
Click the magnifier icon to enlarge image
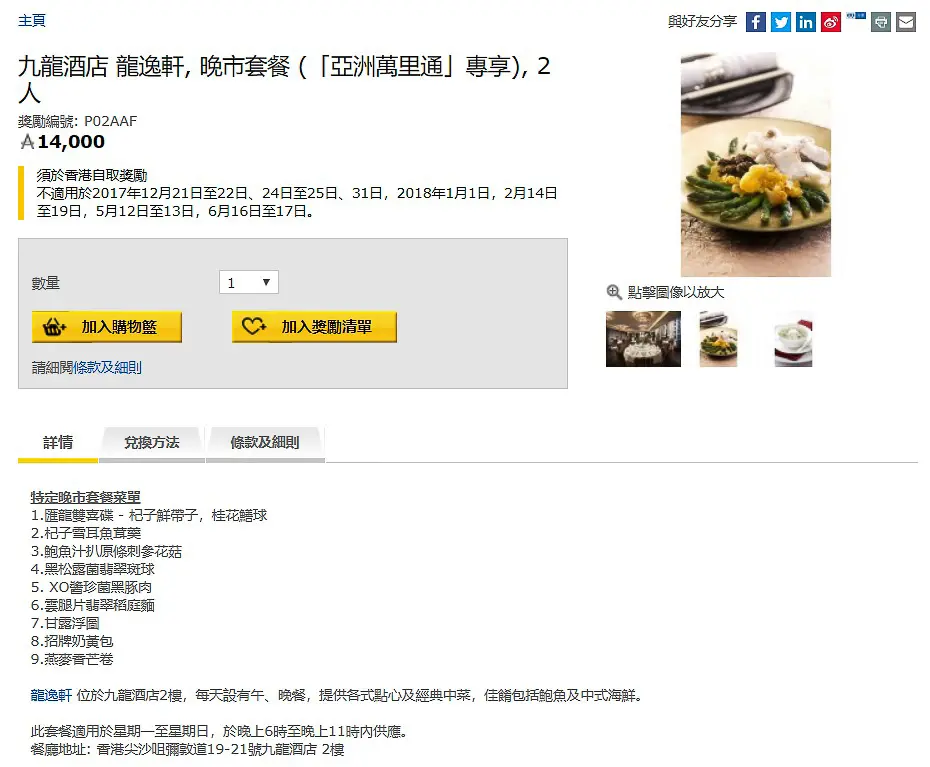(x=613, y=292)
